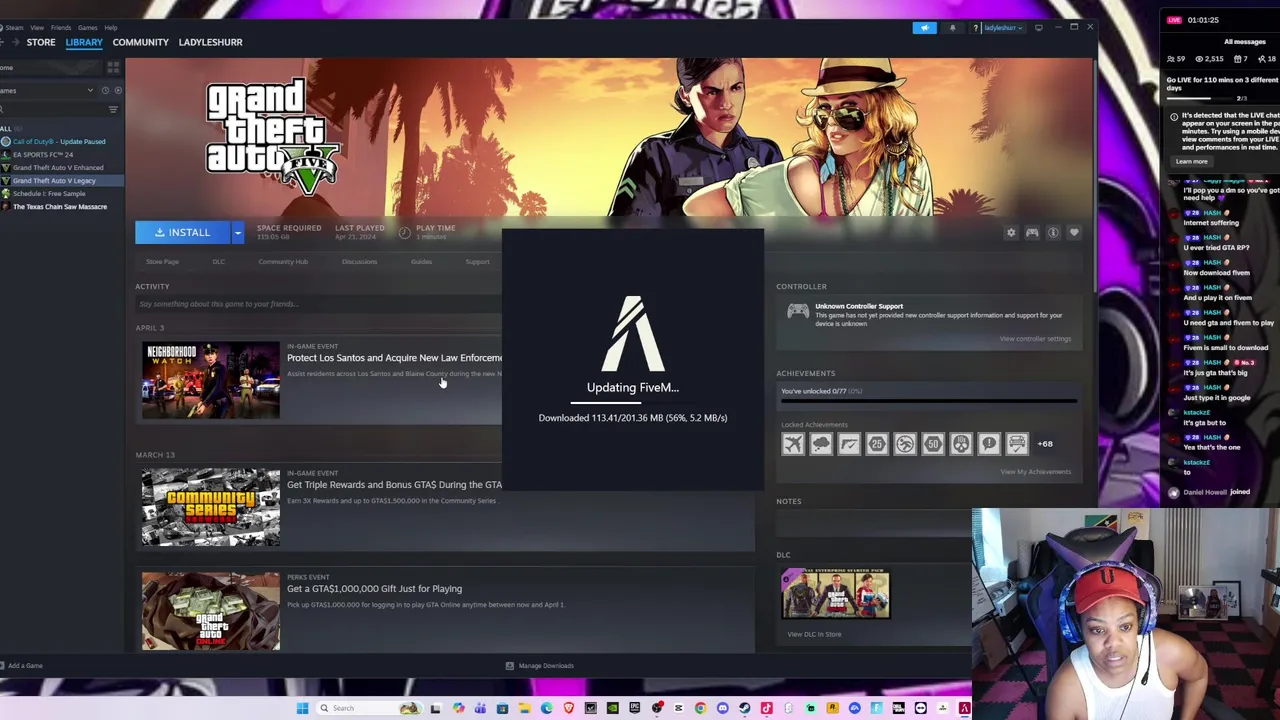The image size is (1280, 720).
Task: Click Learn more in LIVE chat notice
Action: (1192, 161)
